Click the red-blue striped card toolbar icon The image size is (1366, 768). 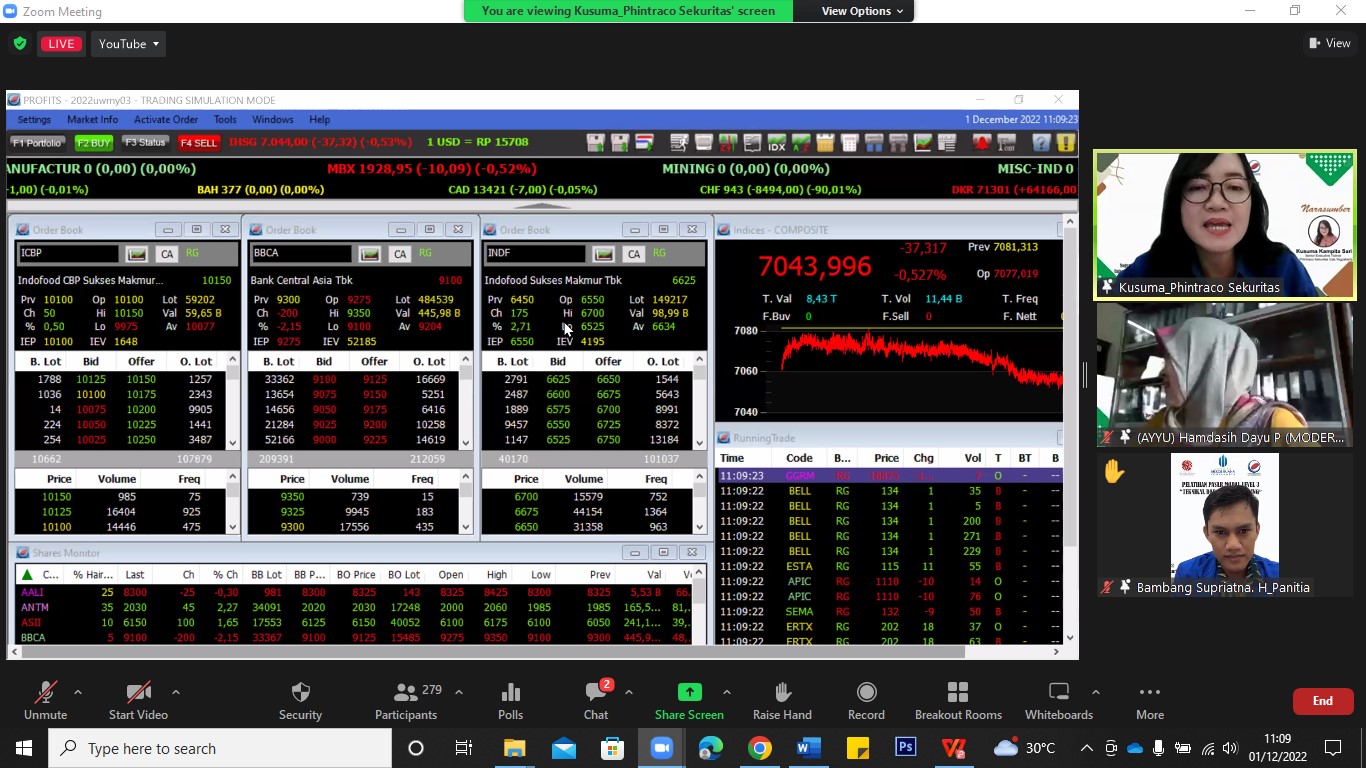(x=644, y=143)
